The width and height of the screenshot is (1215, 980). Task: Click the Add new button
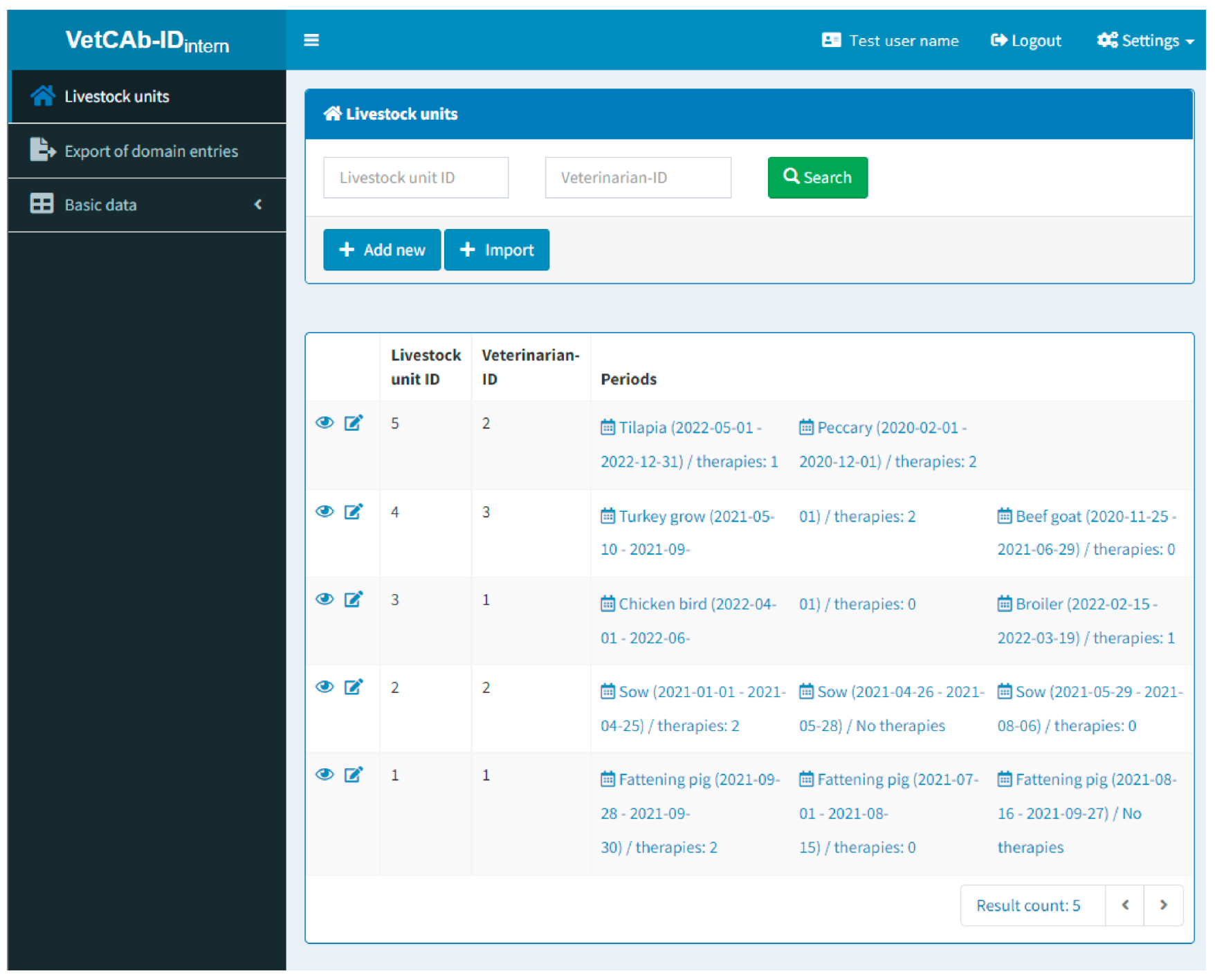(x=382, y=250)
